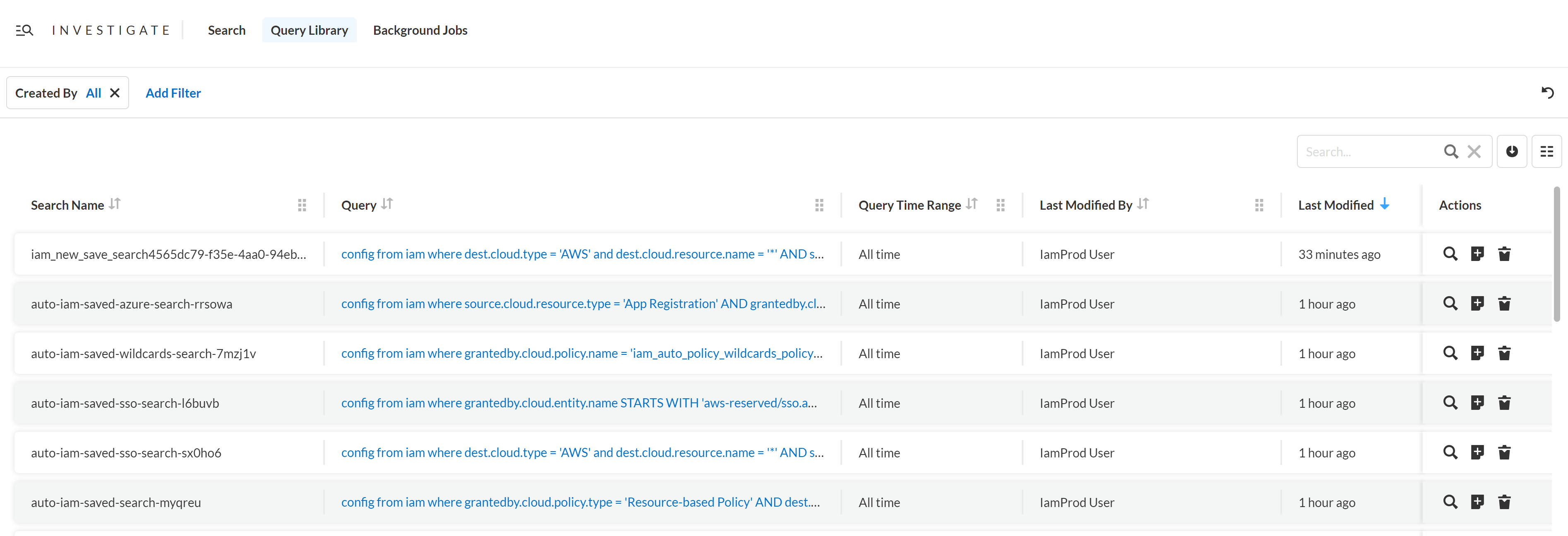This screenshot has width=1568, height=536.
Task: Run search for auto-iam-saved-azure-search-rrsowa
Action: pos(1450,304)
